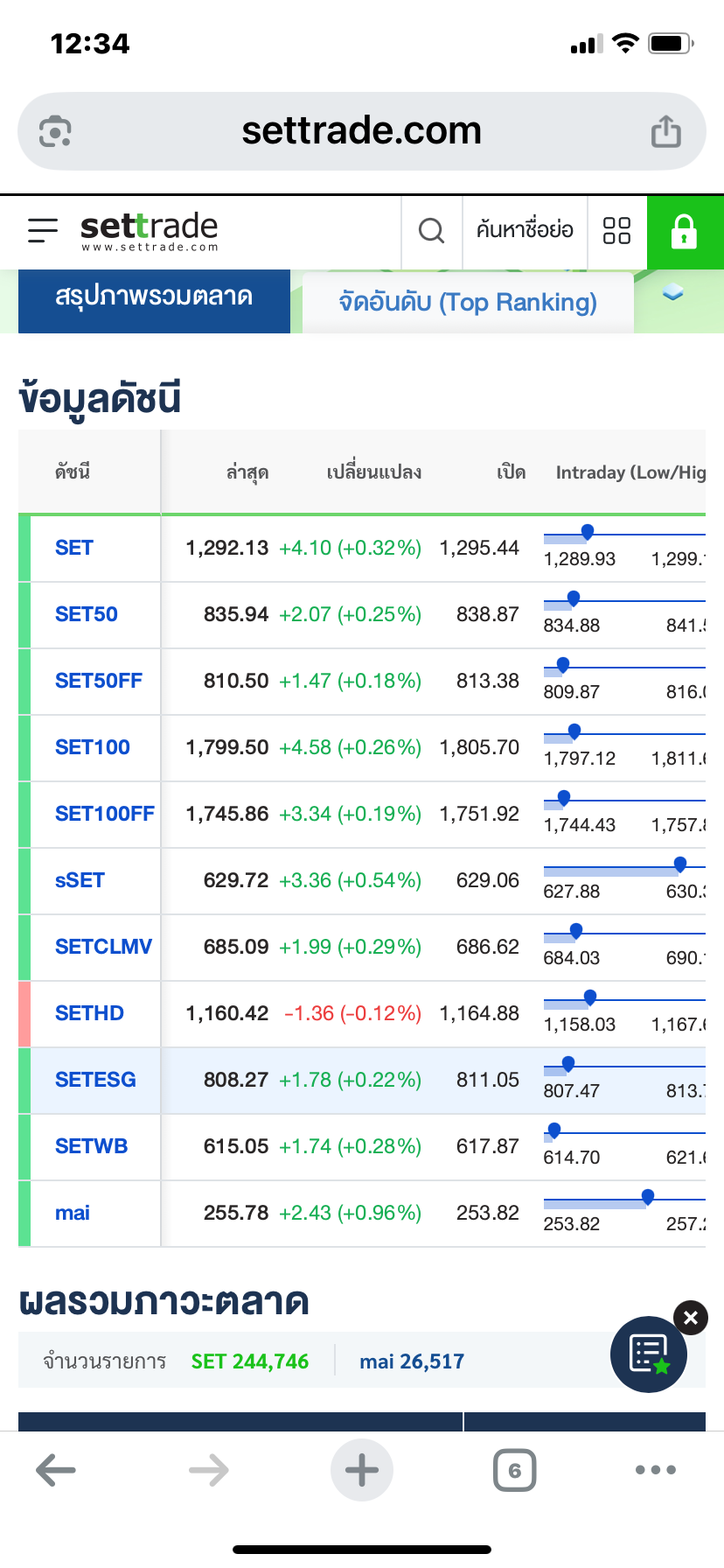Image resolution: width=724 pixels, height=1568 pixels.
Task: Open the hamburger navigation menu
Action: click(x=42, y=231)
